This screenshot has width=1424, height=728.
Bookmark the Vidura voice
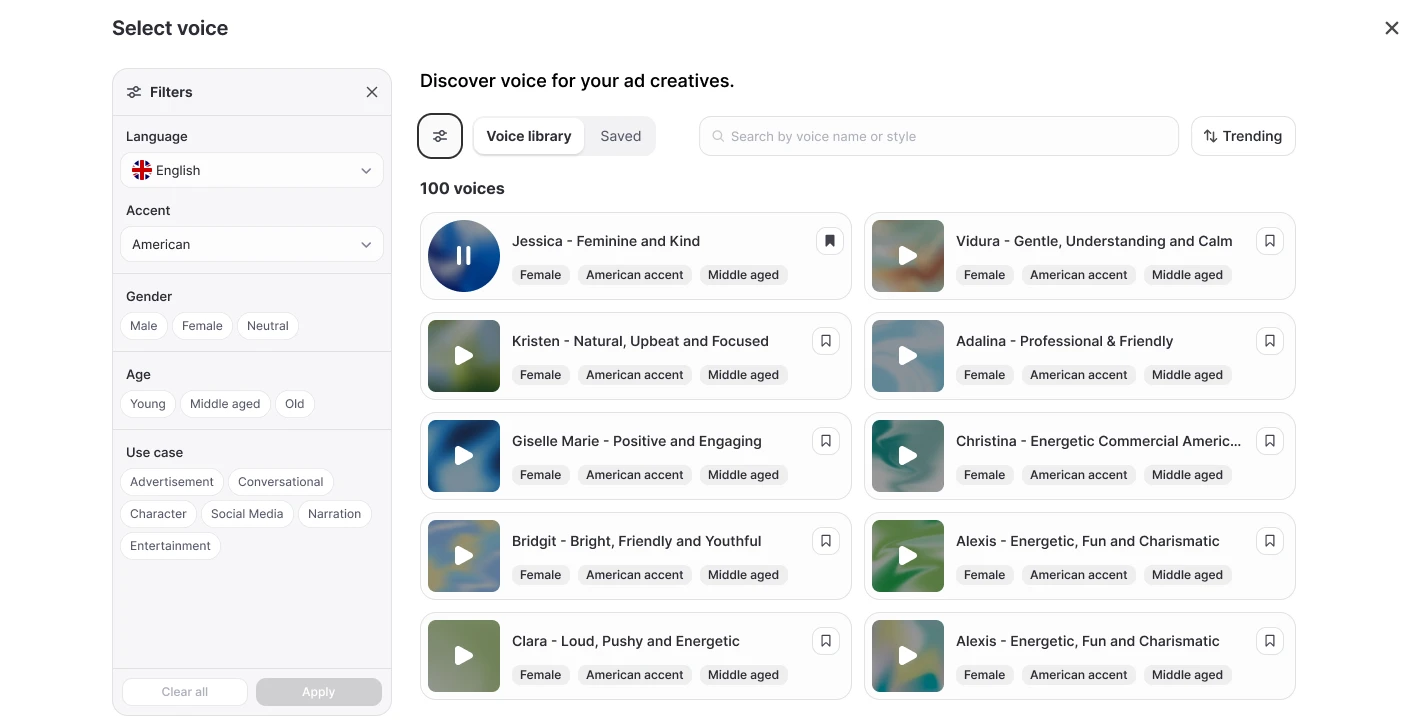coord(1270,241)
